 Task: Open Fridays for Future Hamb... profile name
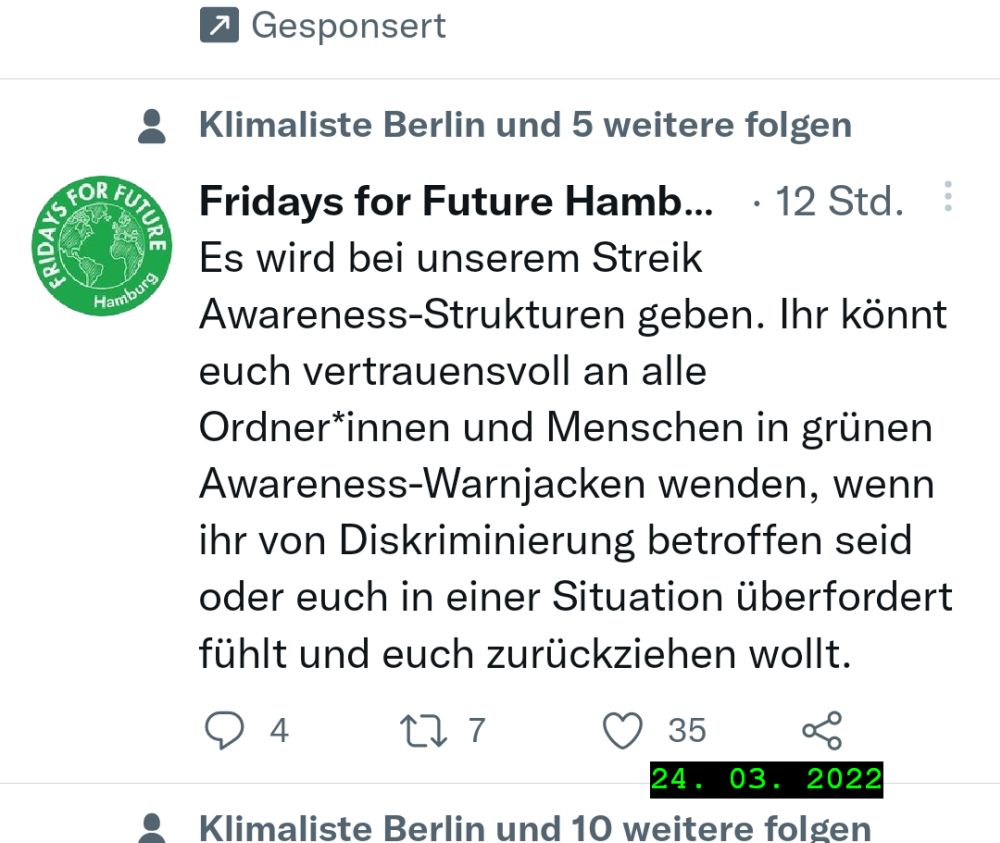456,201
